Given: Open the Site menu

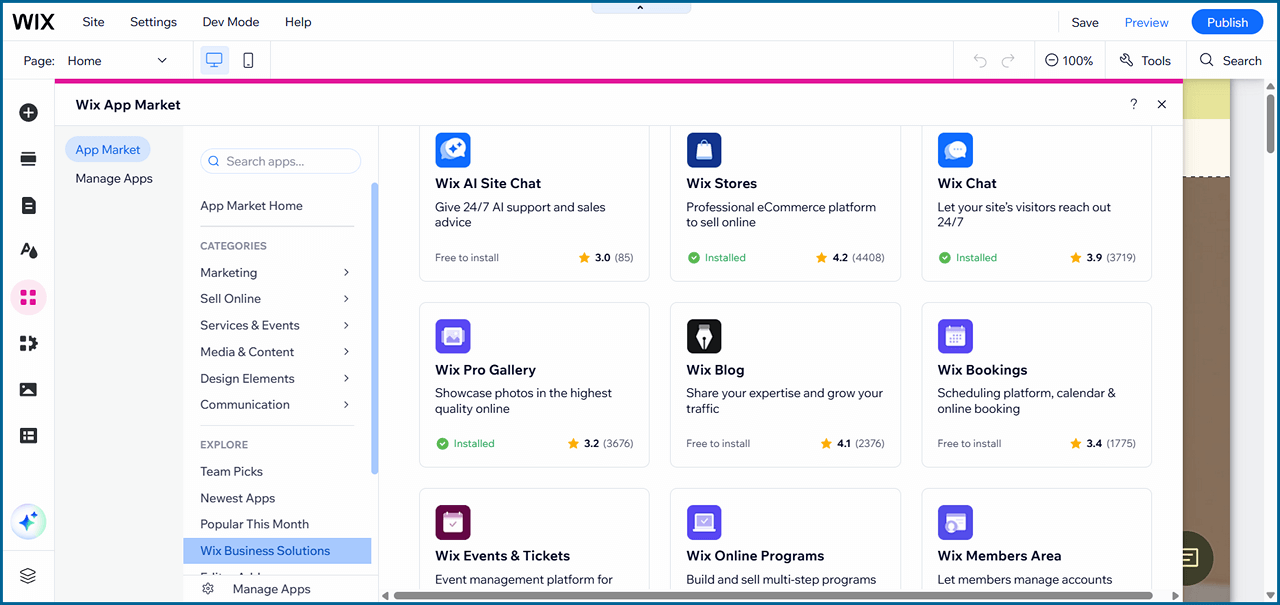Looking at the screenshot, I should coord(93,22).
